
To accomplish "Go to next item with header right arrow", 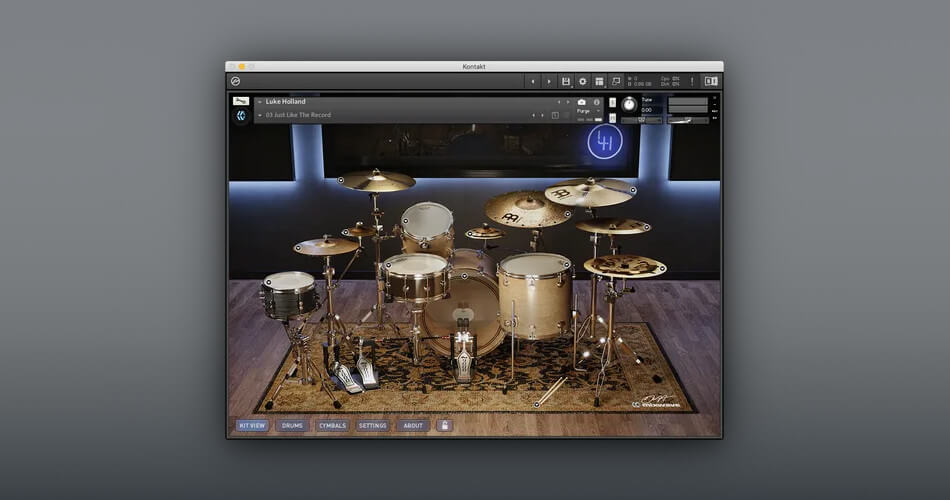I will tap(549, 81).
